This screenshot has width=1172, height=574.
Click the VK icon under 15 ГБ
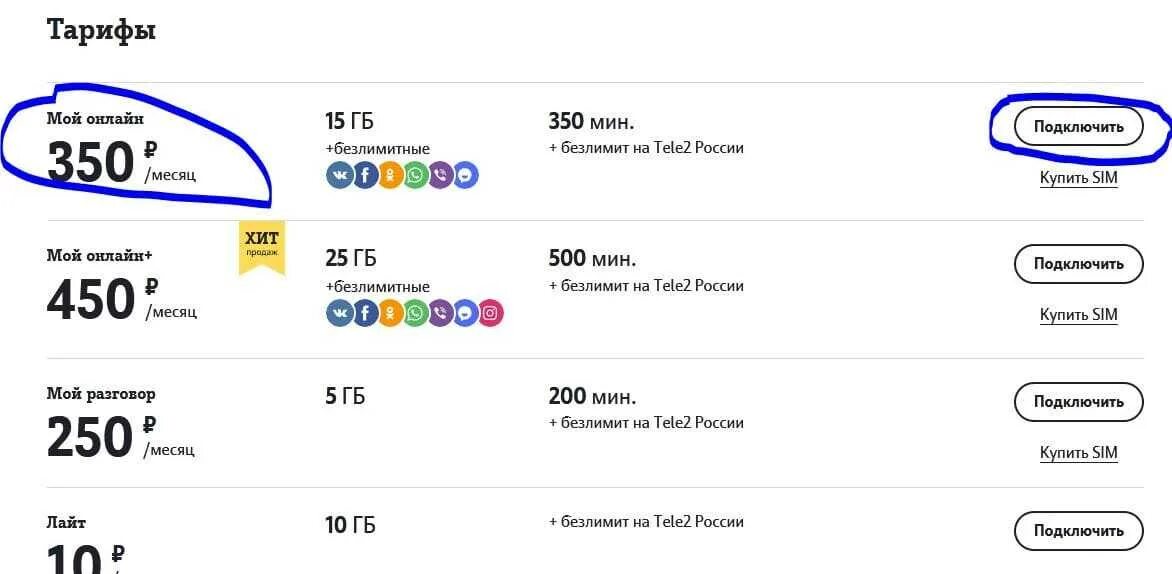pyautogui.click(x=339, y=176)
